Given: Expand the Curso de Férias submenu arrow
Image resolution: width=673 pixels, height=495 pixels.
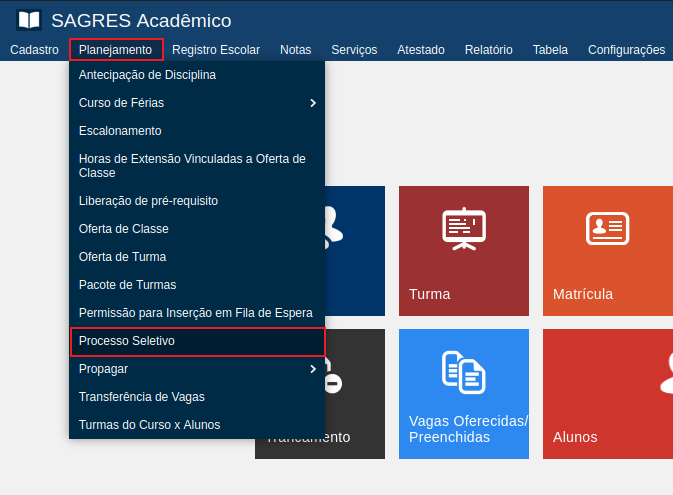Looking at the screenshot, I should tap(313, 103).
